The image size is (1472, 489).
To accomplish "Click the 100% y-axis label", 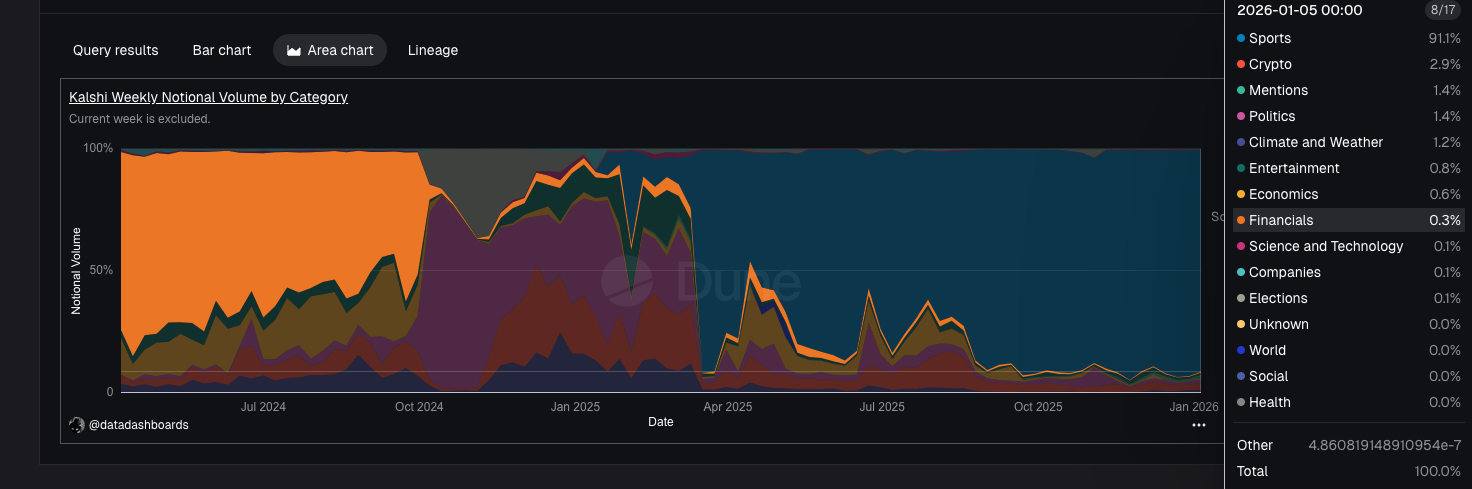I will pos(99,148).
